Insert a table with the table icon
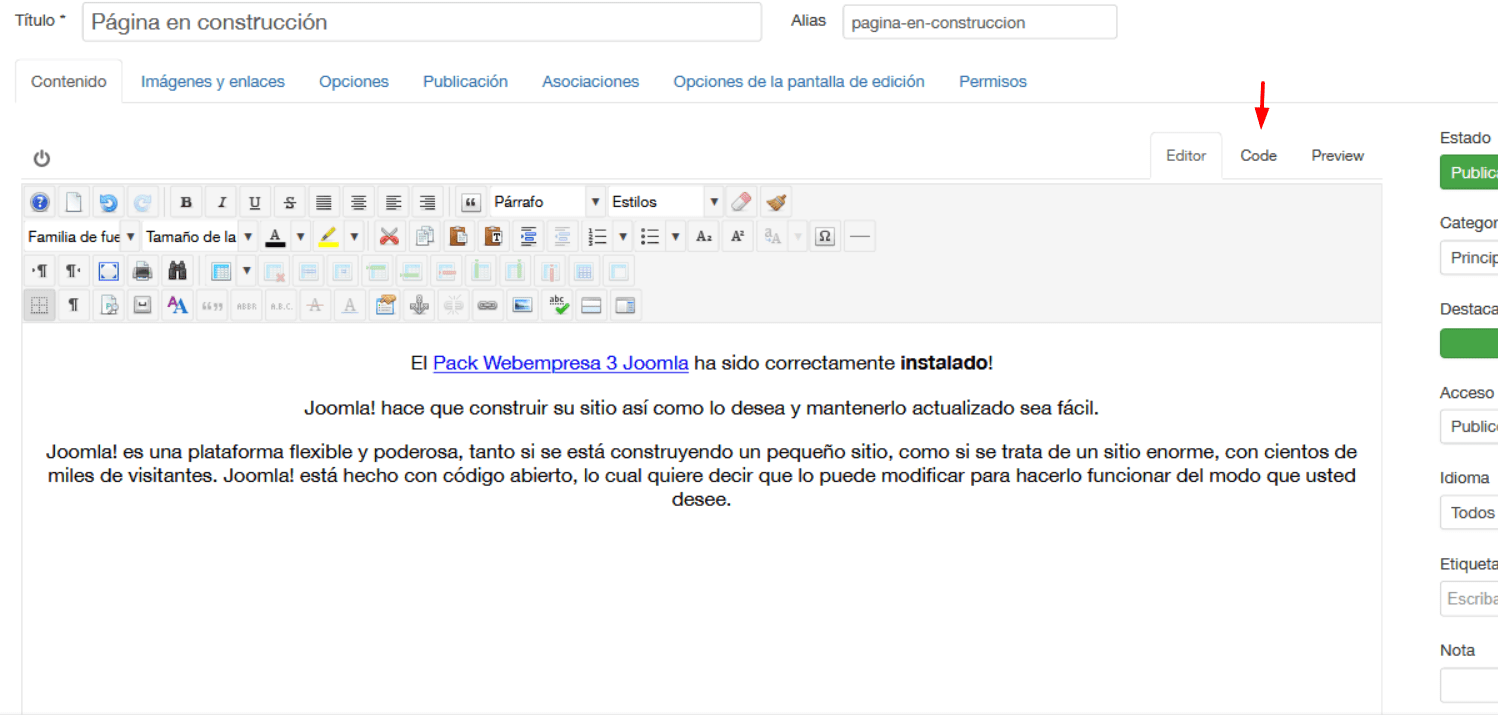Image resolution: width=1498 pixels, height=715 pixels. 221,271
